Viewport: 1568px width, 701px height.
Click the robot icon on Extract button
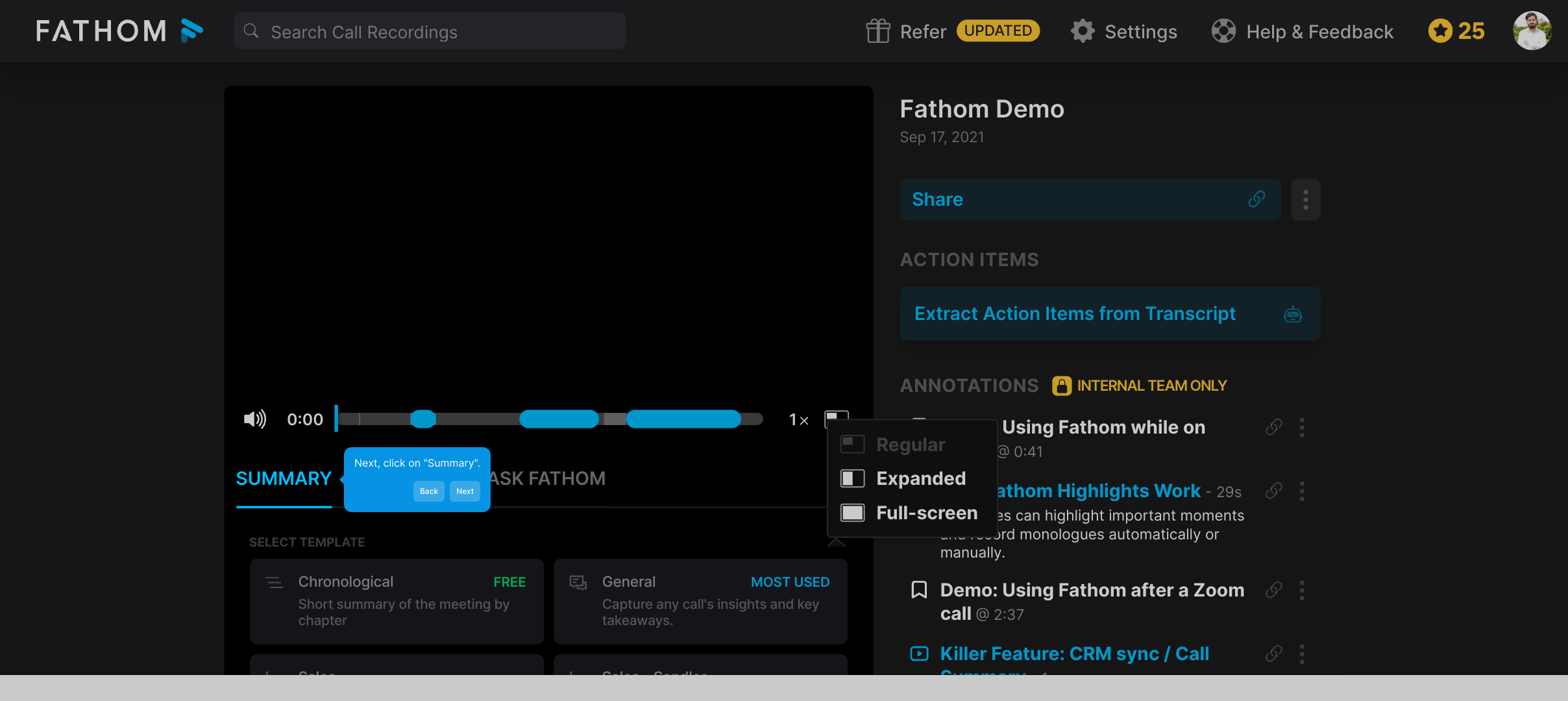coord(1293,314)
